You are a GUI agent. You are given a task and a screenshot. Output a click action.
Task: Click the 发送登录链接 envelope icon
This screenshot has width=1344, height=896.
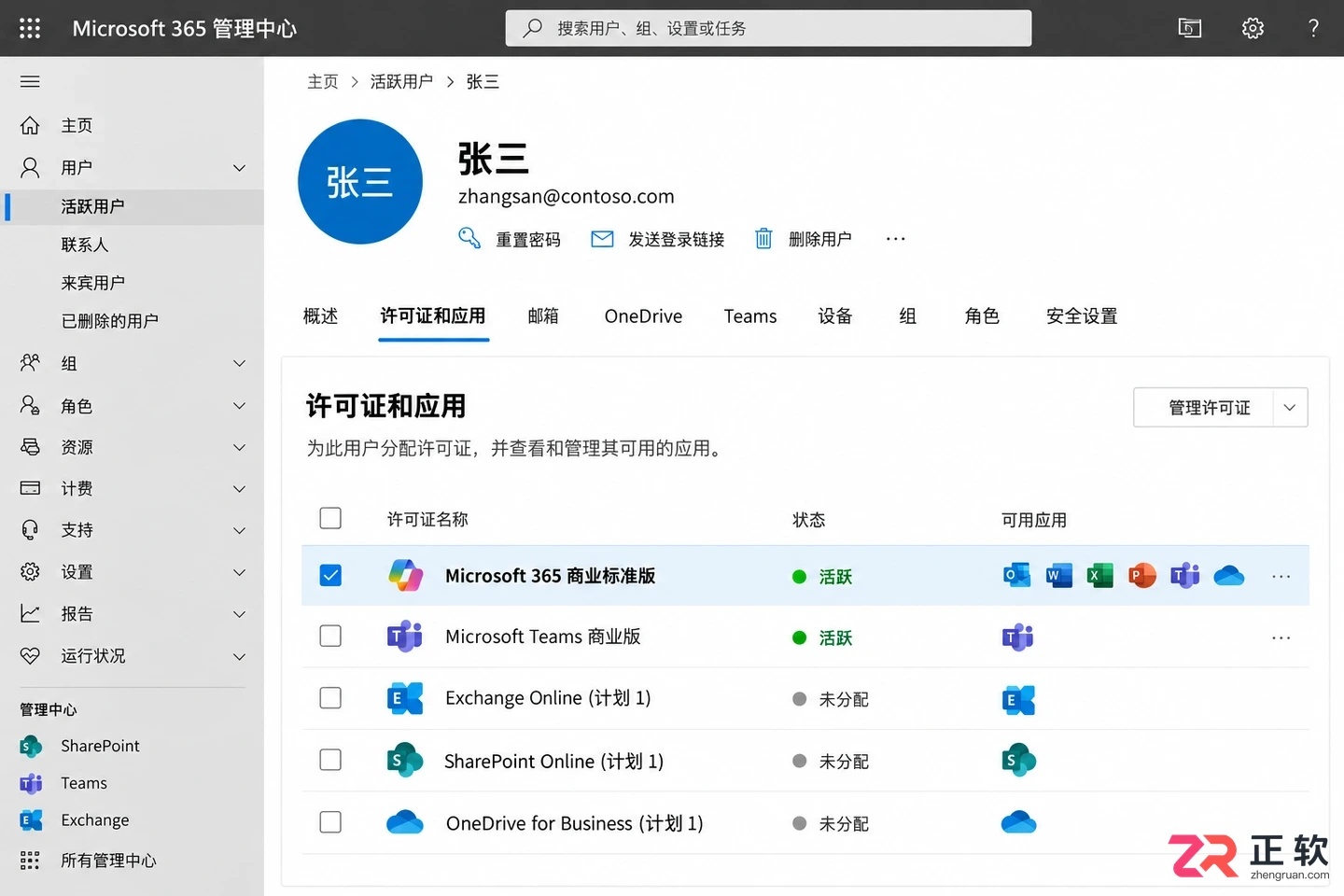tap(602, 239)
